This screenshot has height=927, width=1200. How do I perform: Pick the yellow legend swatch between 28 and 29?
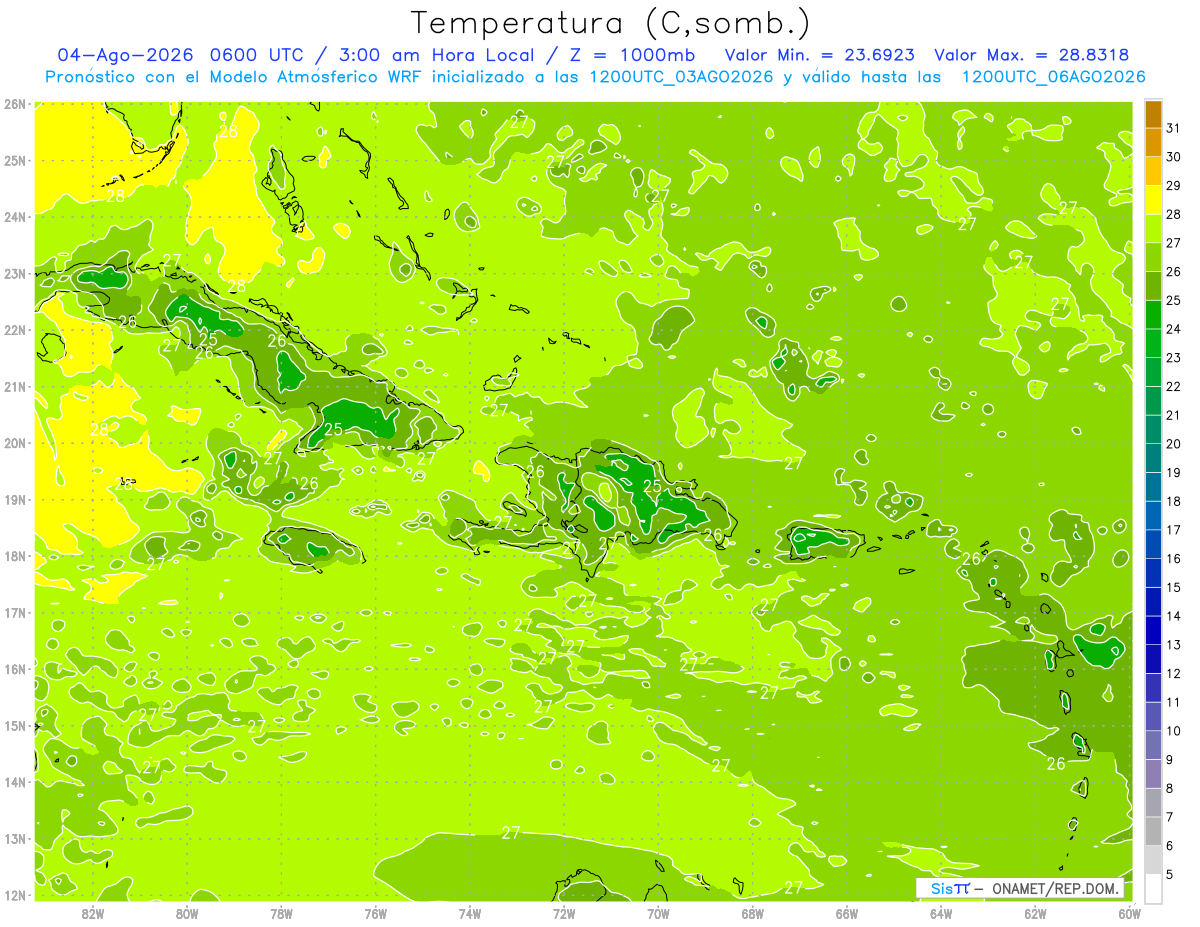(x=1153, y=200)
